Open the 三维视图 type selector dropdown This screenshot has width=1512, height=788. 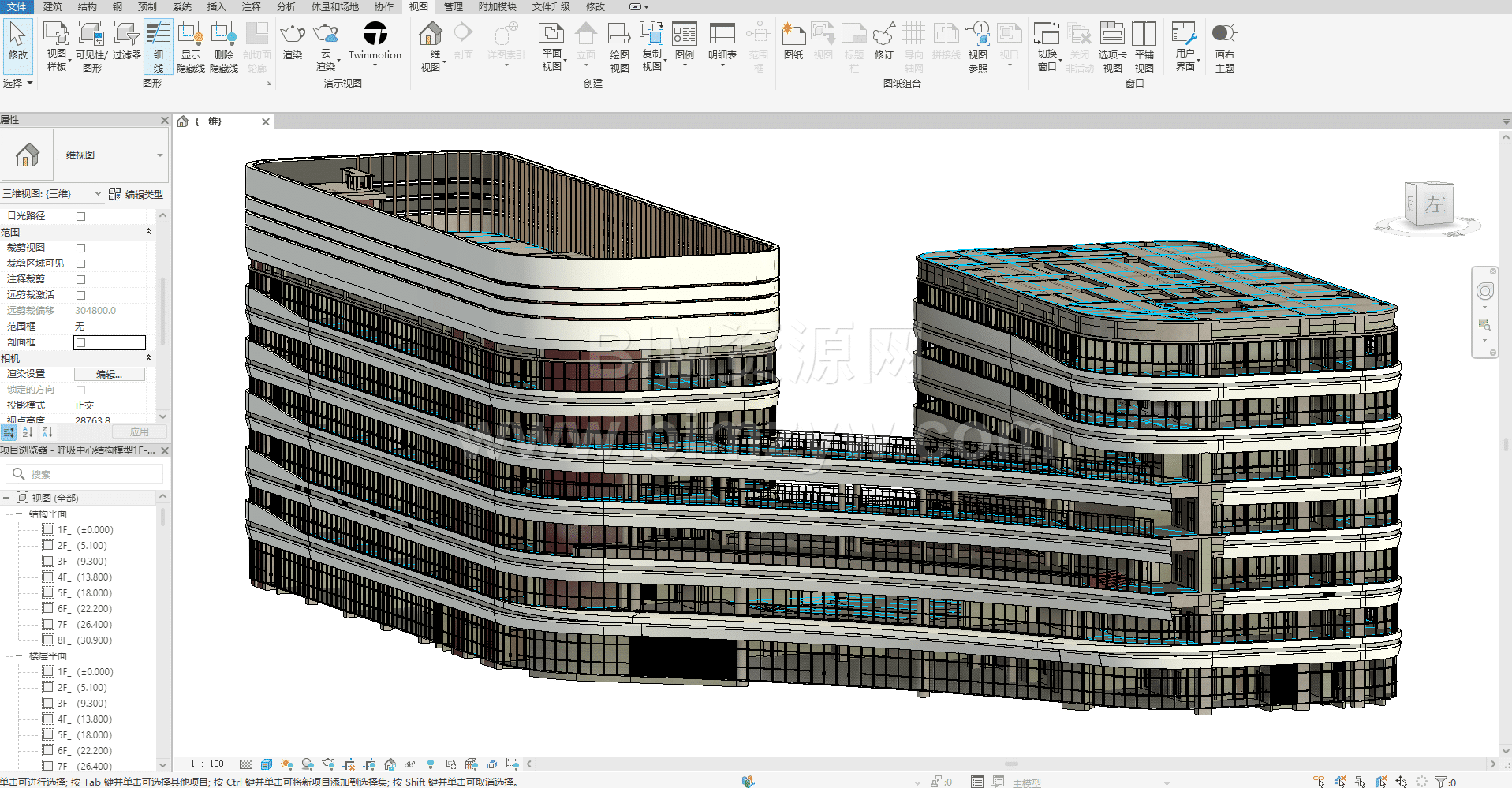point(159,155)
